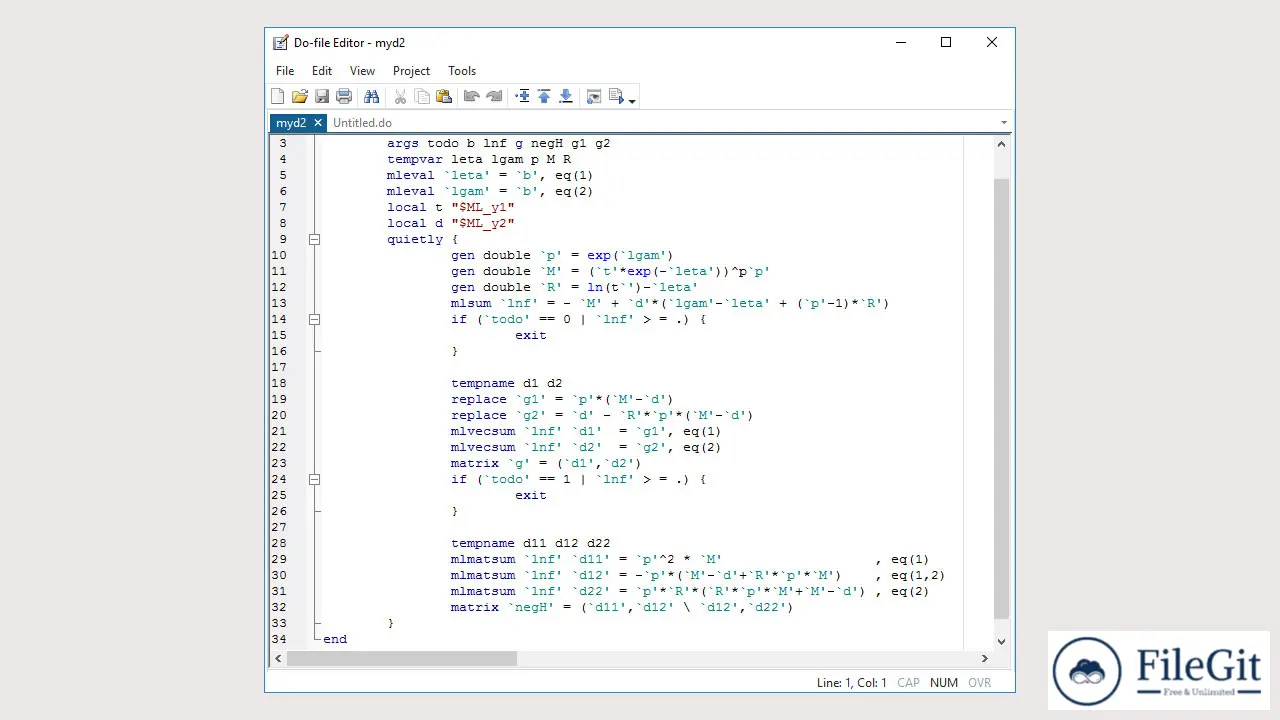
Task: Click line number 17 in the gutter
Action: pos(279,367)
